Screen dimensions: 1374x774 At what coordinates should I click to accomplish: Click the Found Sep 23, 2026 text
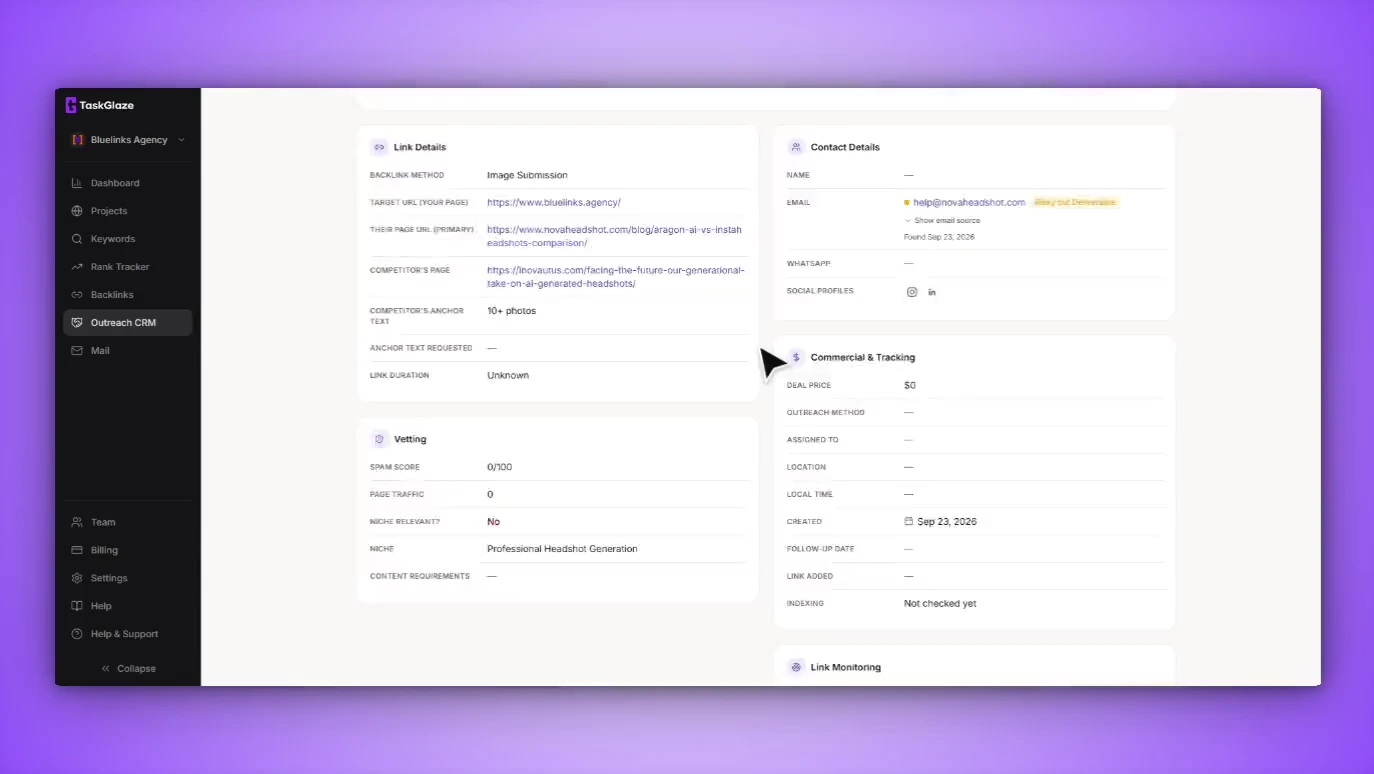pos(939,237)
